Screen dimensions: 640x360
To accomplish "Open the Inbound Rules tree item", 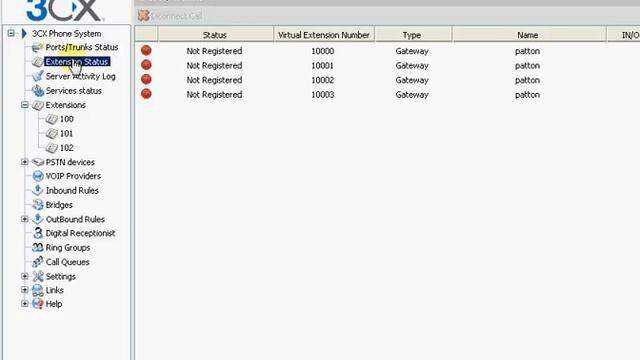I will point(72,190).
